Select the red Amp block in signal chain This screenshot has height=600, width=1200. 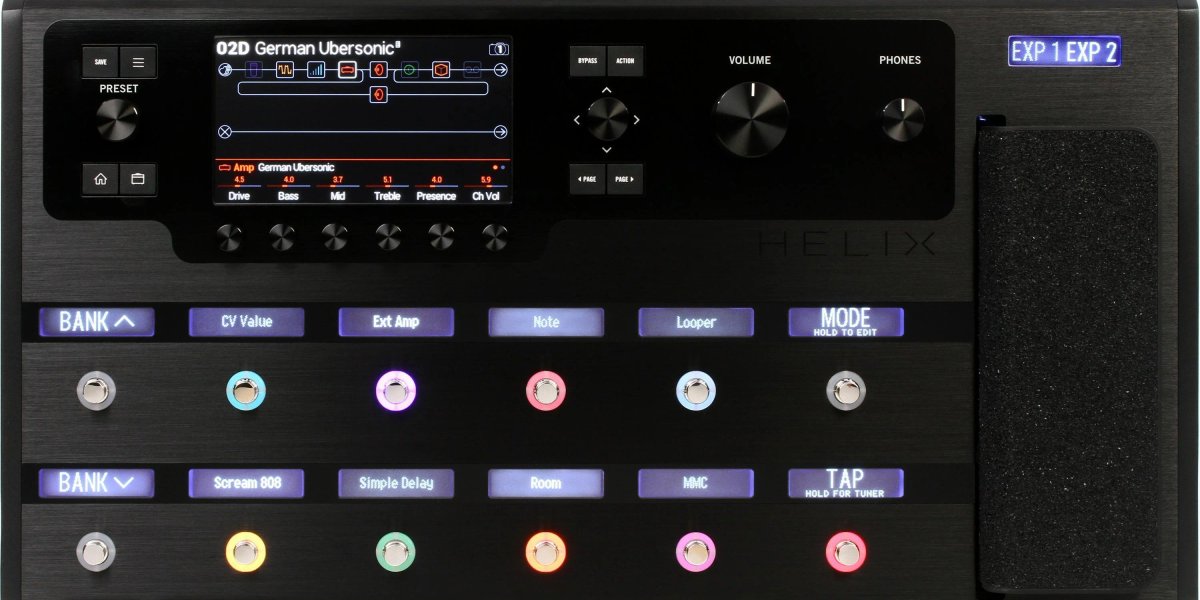click(347, 70)
